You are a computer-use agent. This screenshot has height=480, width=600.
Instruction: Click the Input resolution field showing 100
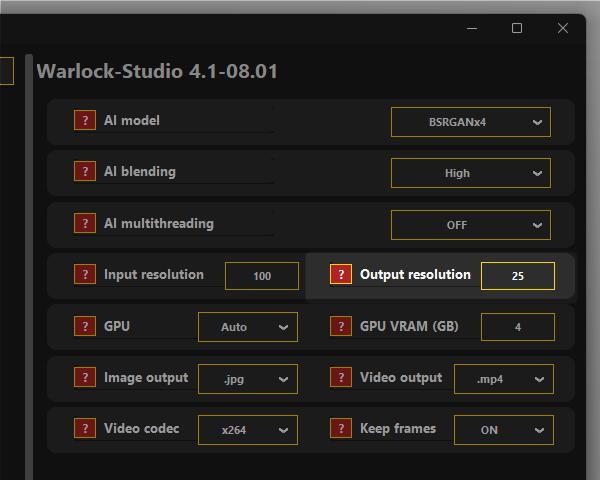262,276
